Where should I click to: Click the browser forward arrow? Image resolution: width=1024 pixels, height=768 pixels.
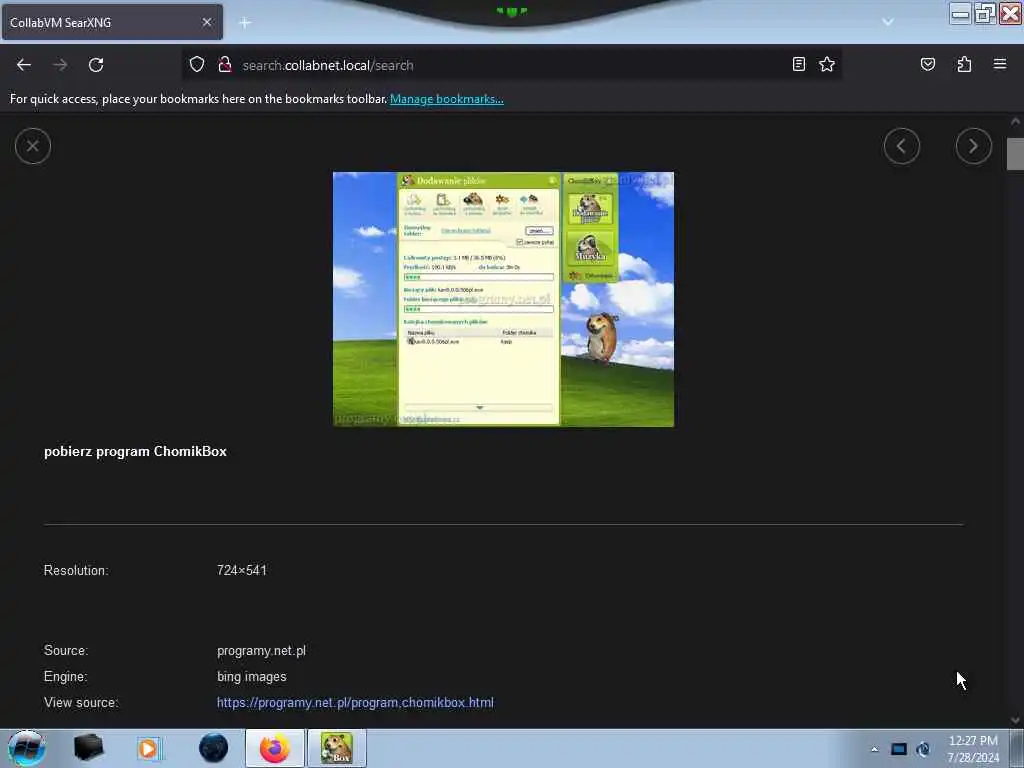(60, 65)
